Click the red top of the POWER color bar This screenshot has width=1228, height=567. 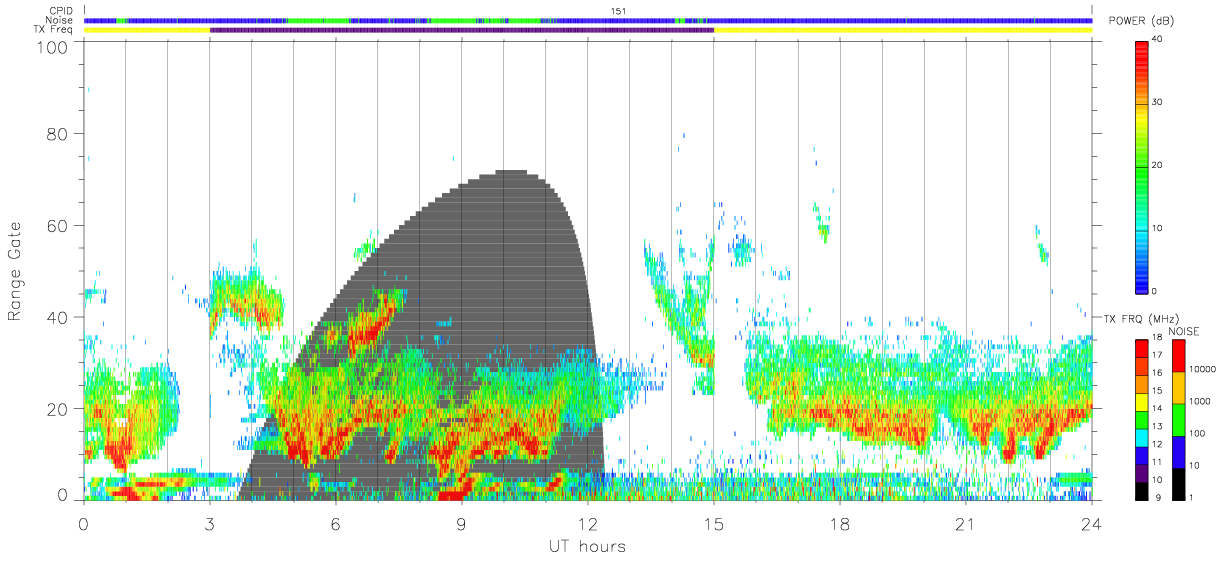(x=1142, y=50)
